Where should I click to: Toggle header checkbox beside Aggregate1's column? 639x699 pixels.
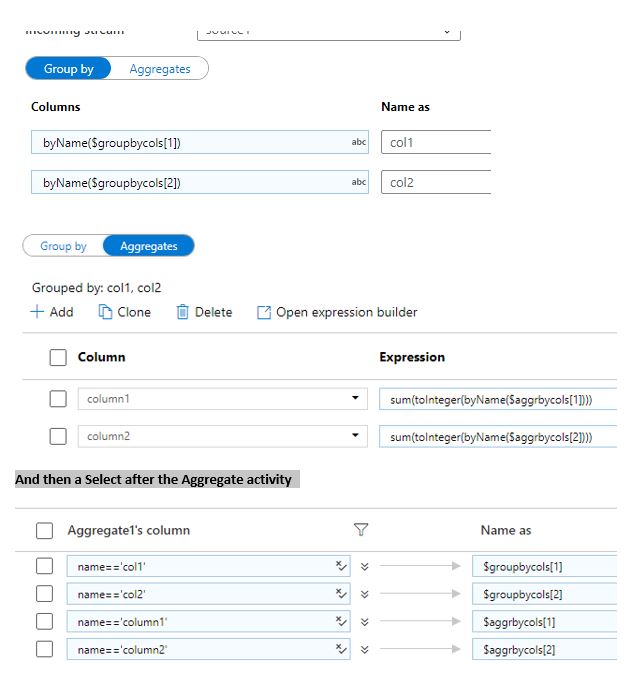(44, 530)
